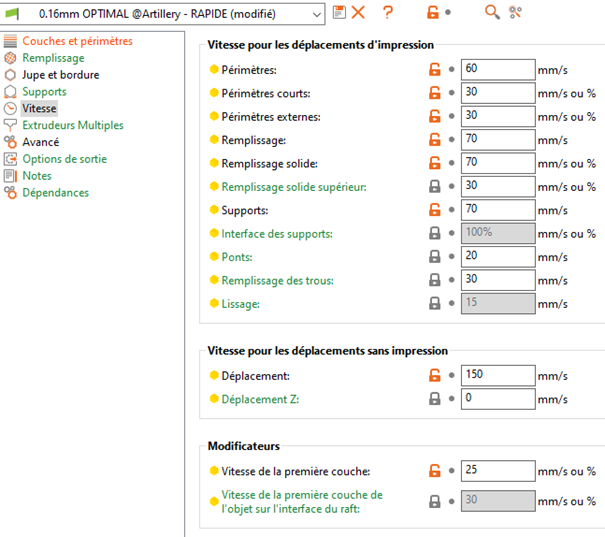Click the Périmètres externes speed field
The width and height of the screenshot is (605, 537).
tap(498, 116)
